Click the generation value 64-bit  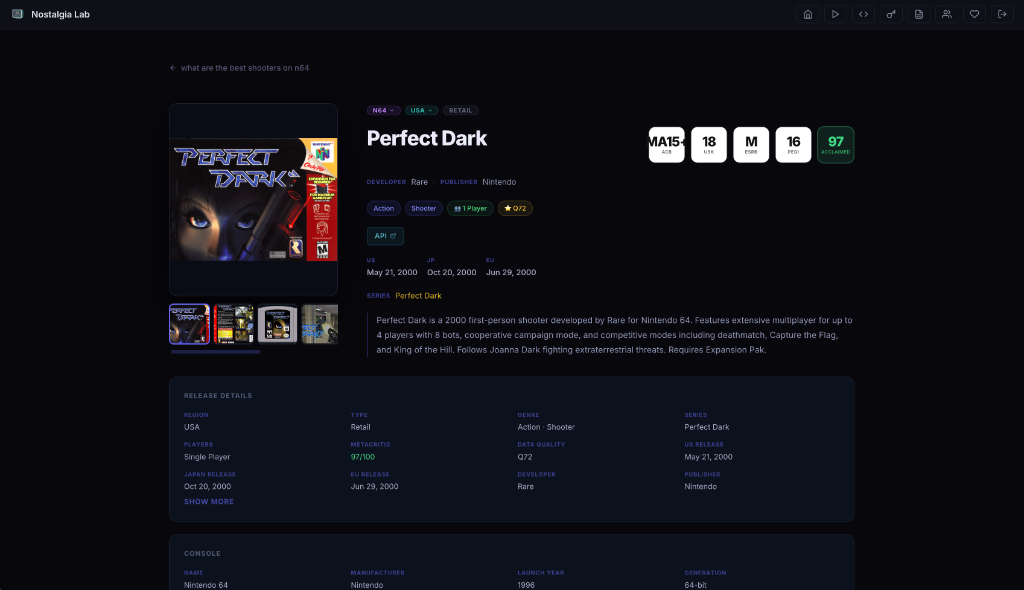(695, 585)
